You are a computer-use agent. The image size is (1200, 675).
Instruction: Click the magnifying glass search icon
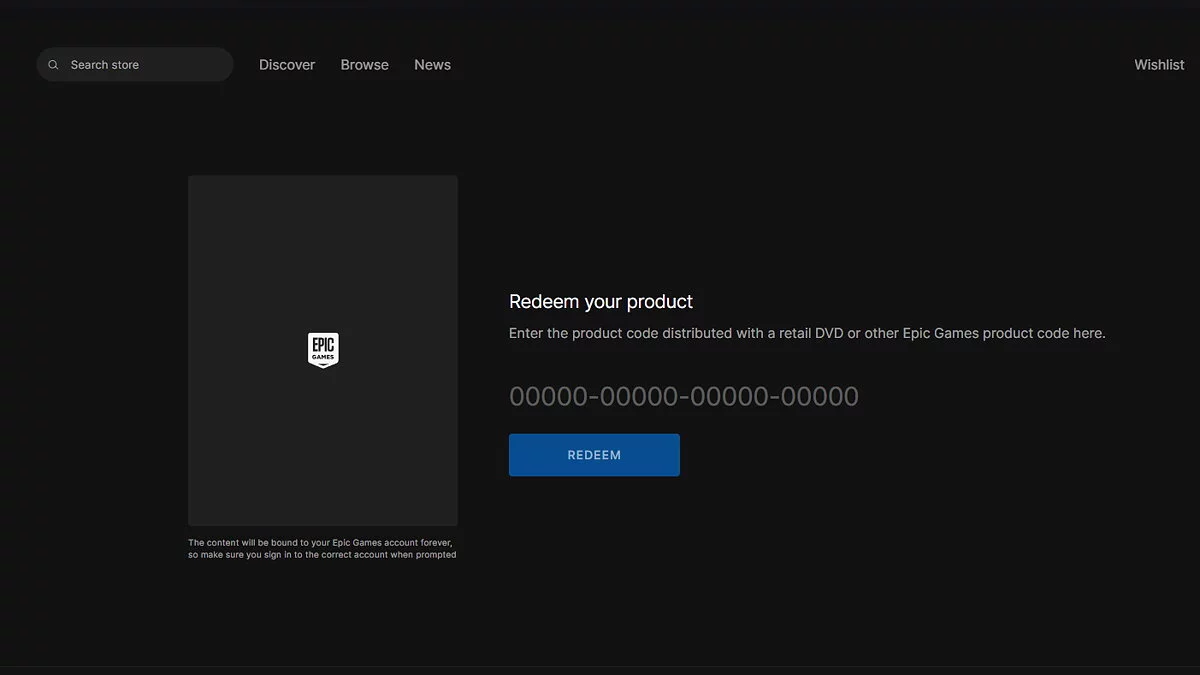(53, 65)
